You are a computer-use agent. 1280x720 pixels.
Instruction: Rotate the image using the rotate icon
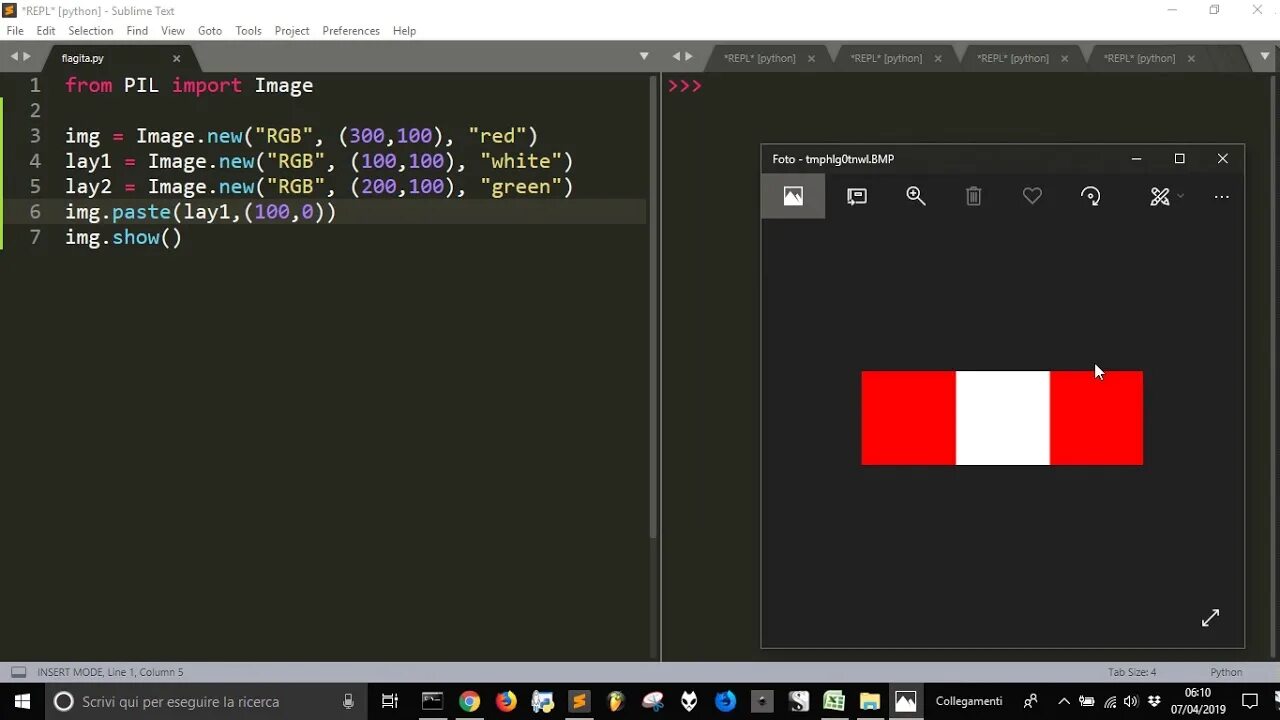coord(1091,196)
